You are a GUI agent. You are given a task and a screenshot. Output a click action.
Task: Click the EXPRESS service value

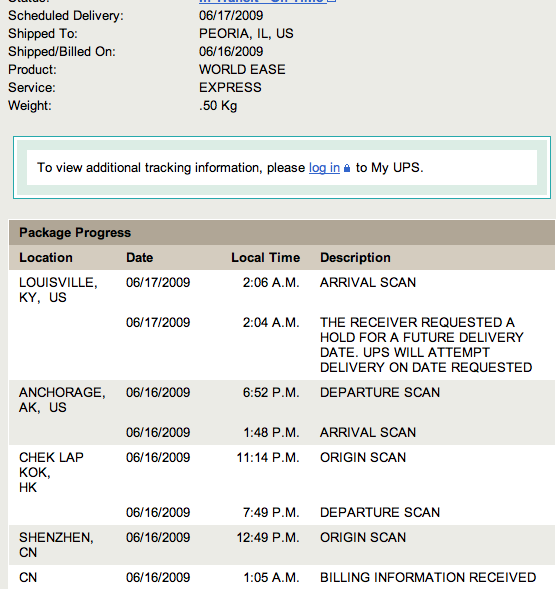[230, 88]
